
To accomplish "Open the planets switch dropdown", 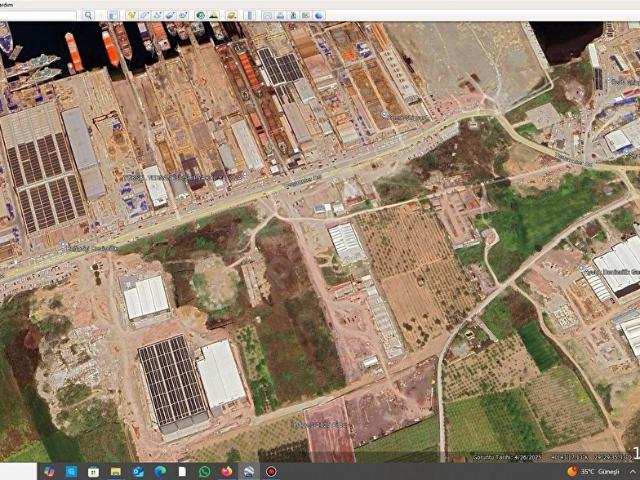I will [231, 16].
